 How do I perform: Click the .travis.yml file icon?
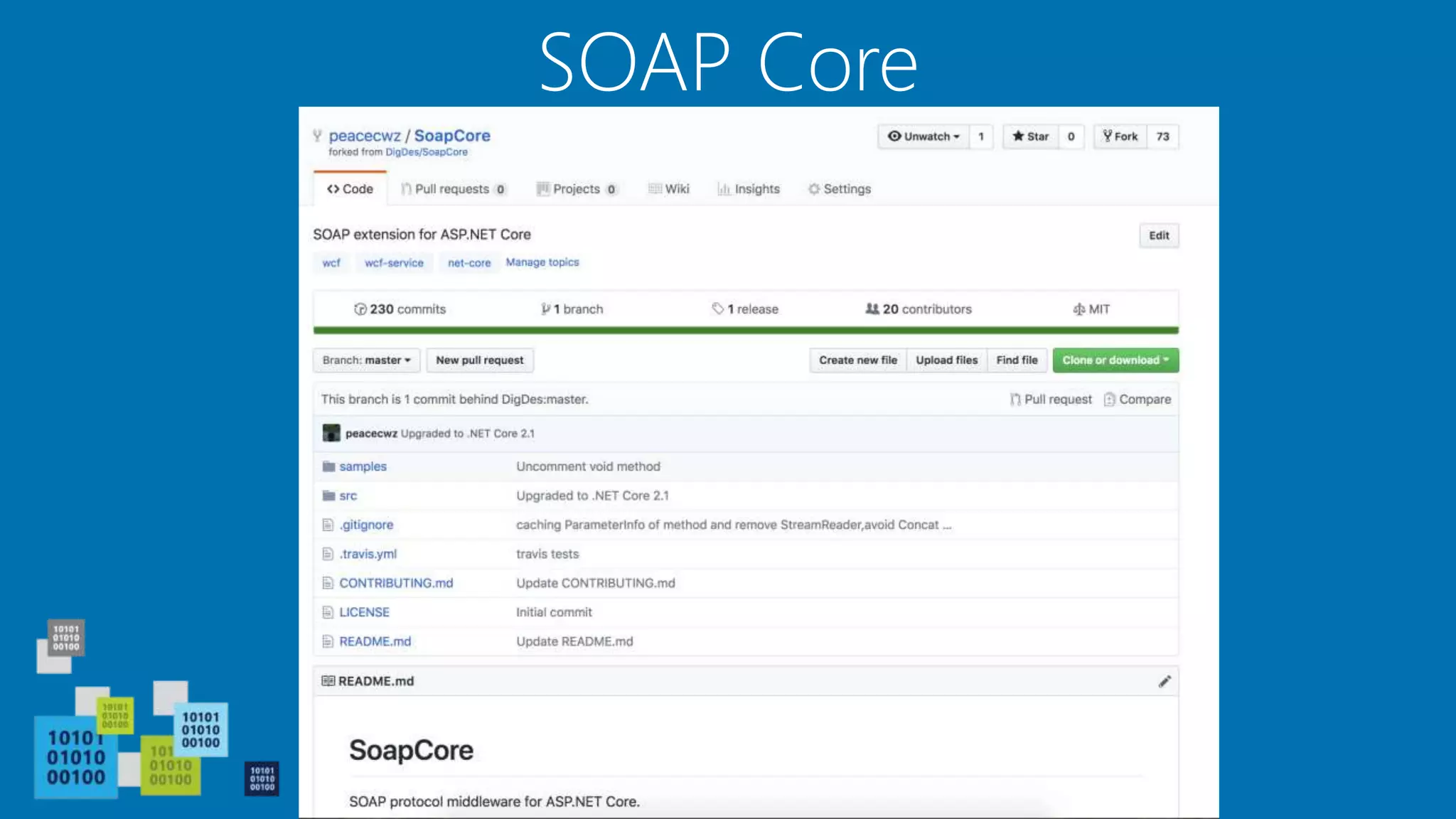pos(328,554)
